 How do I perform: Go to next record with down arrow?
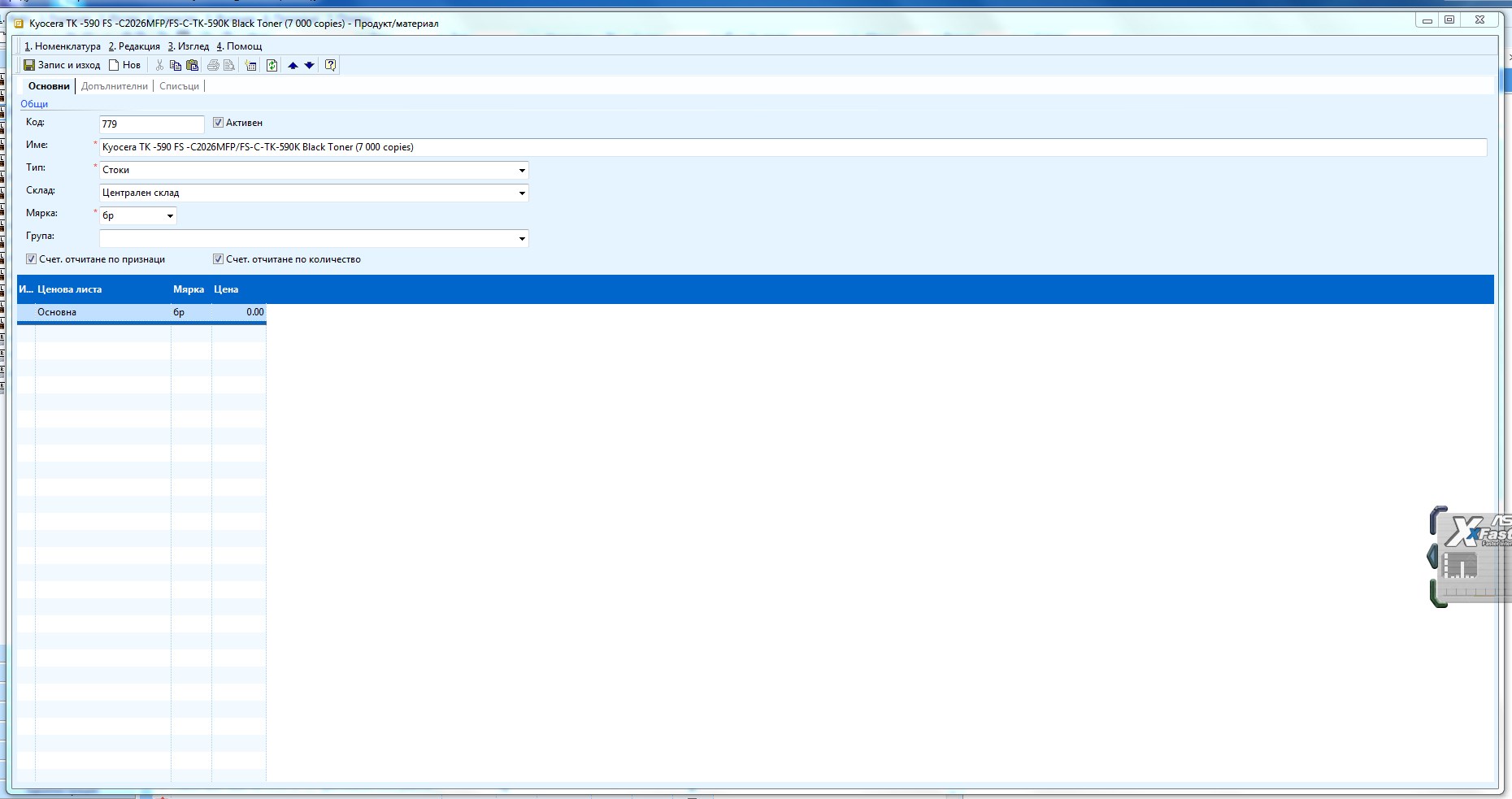click(x=310, y=65)
